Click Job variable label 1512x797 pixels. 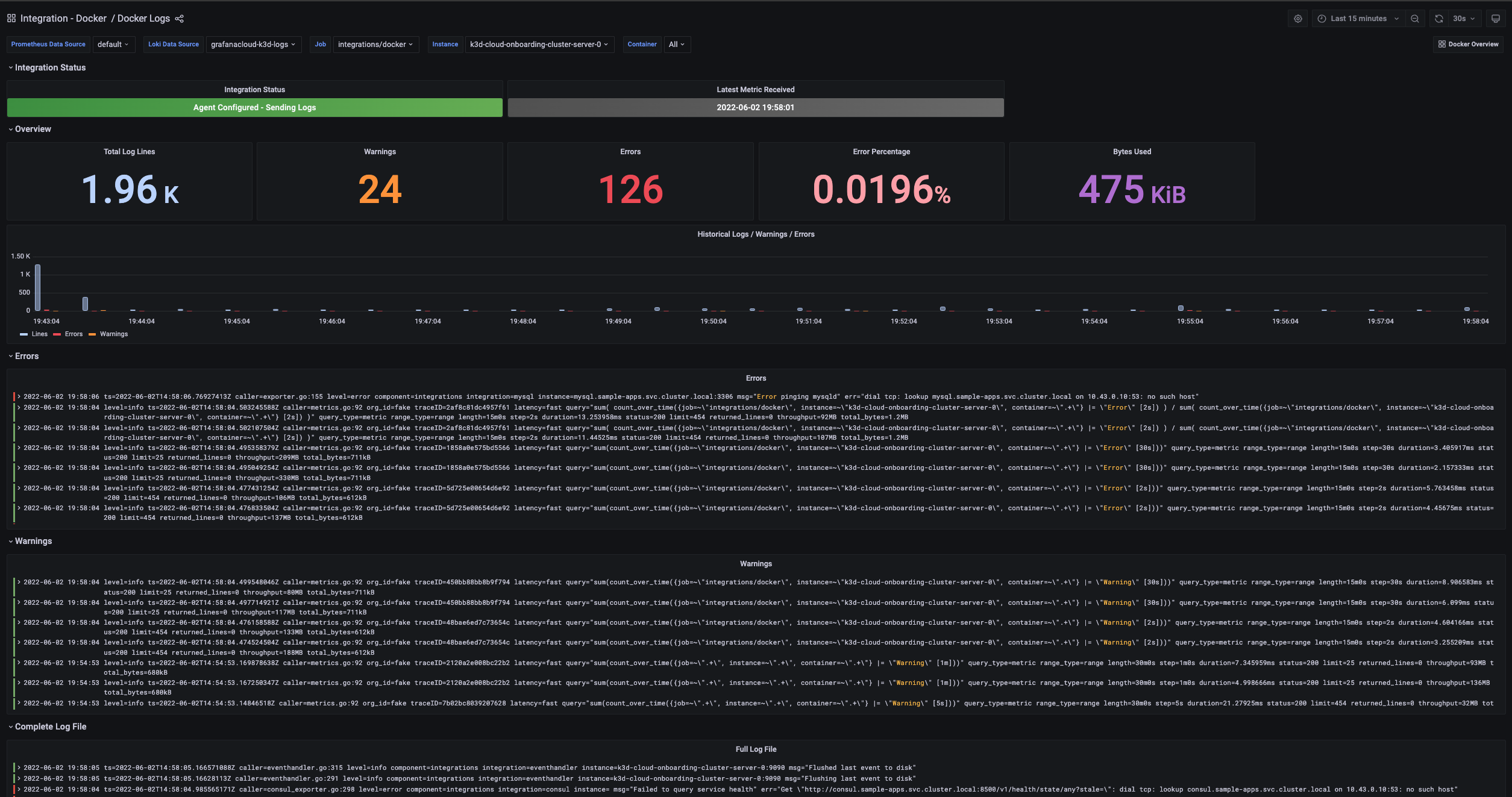[x=320, y=45]
